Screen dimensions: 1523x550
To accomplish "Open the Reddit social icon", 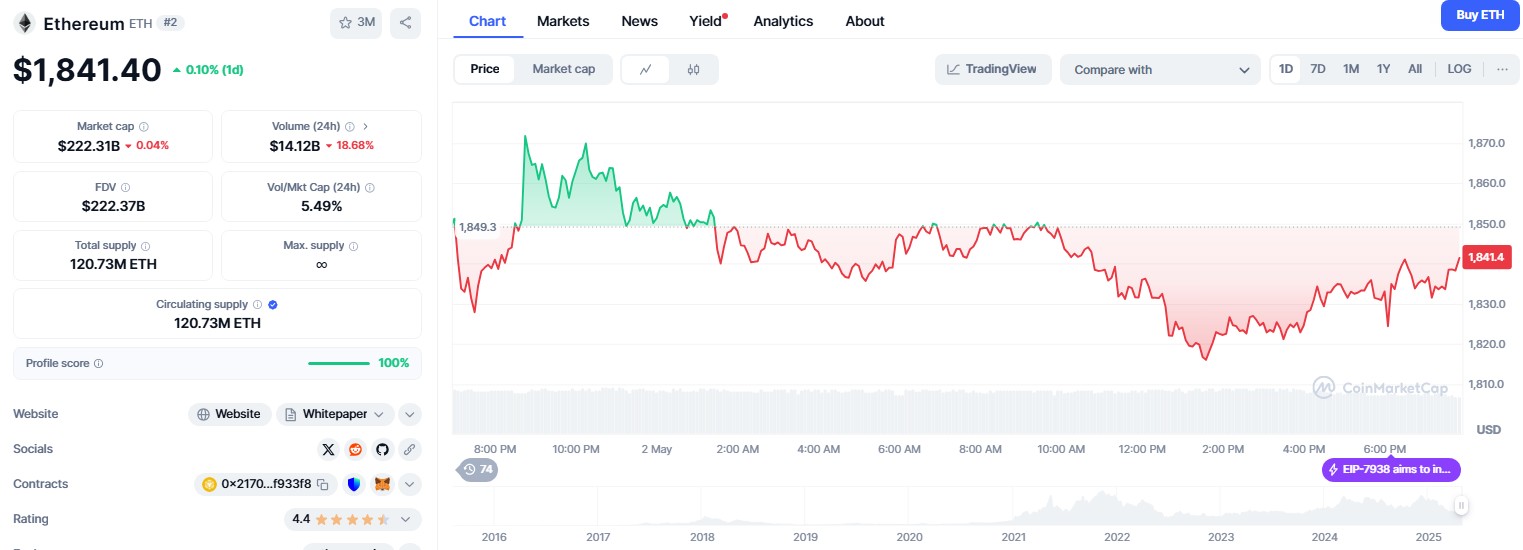I will pyautogui.click(x=355, y=449).
